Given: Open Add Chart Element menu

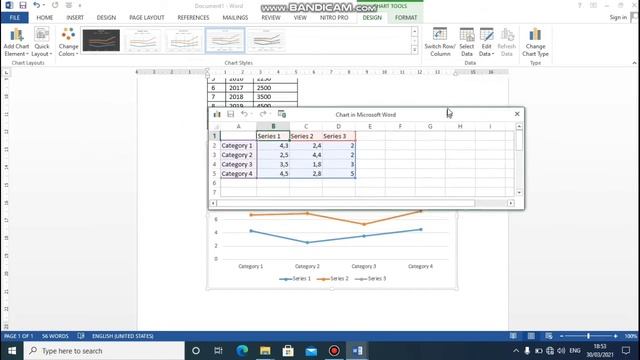Looking at the screenshot, I should (16, 42).
